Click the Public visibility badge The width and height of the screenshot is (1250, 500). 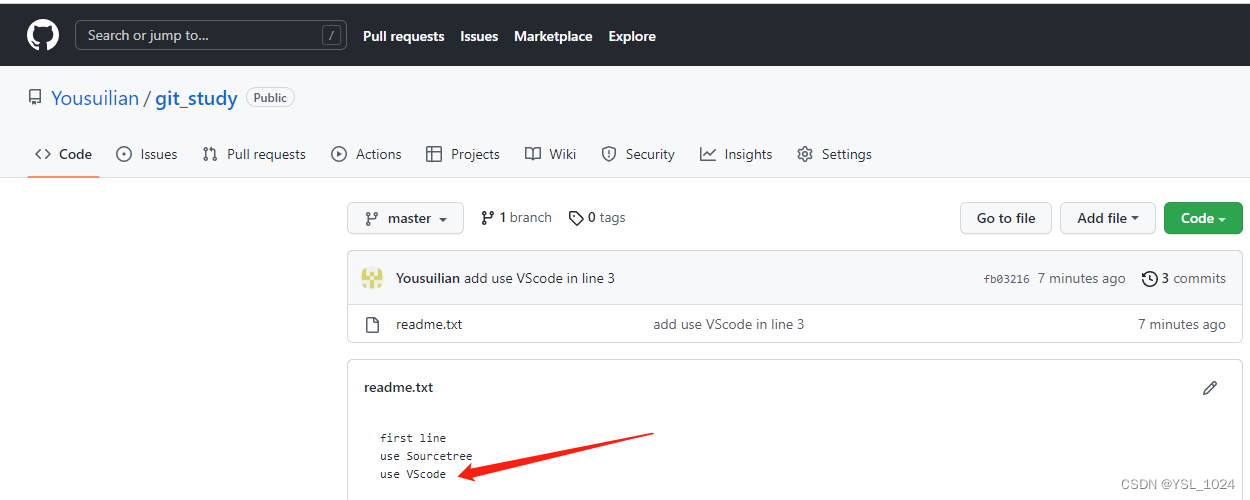[x=270, y=98]
